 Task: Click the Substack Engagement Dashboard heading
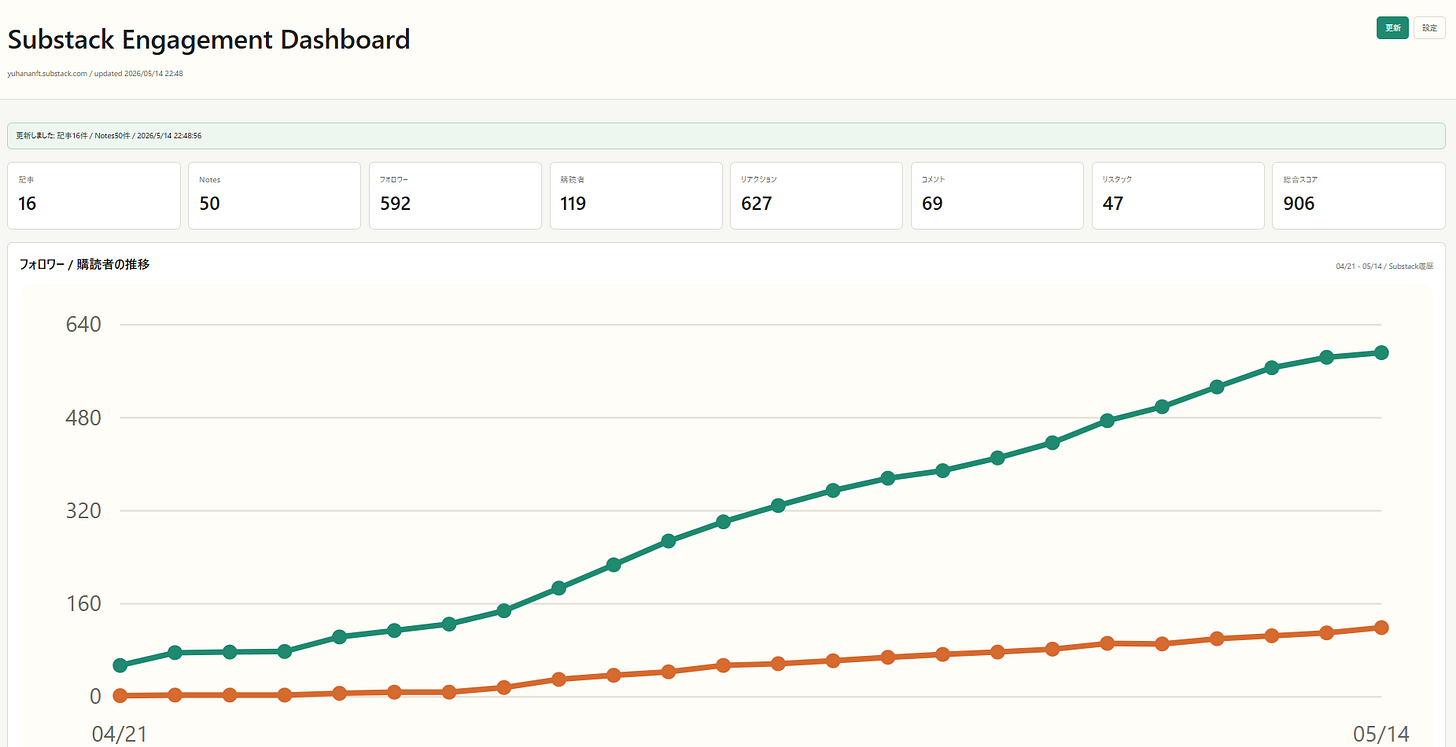[209, 40]
